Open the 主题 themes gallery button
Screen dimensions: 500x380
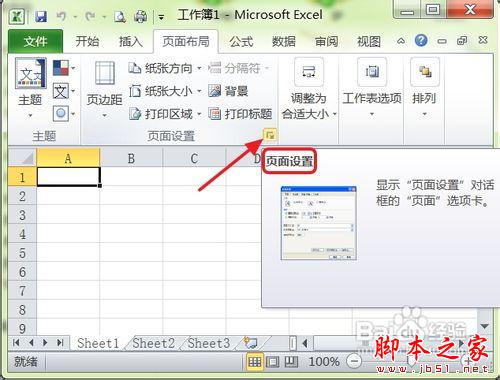tap(30, 88)
